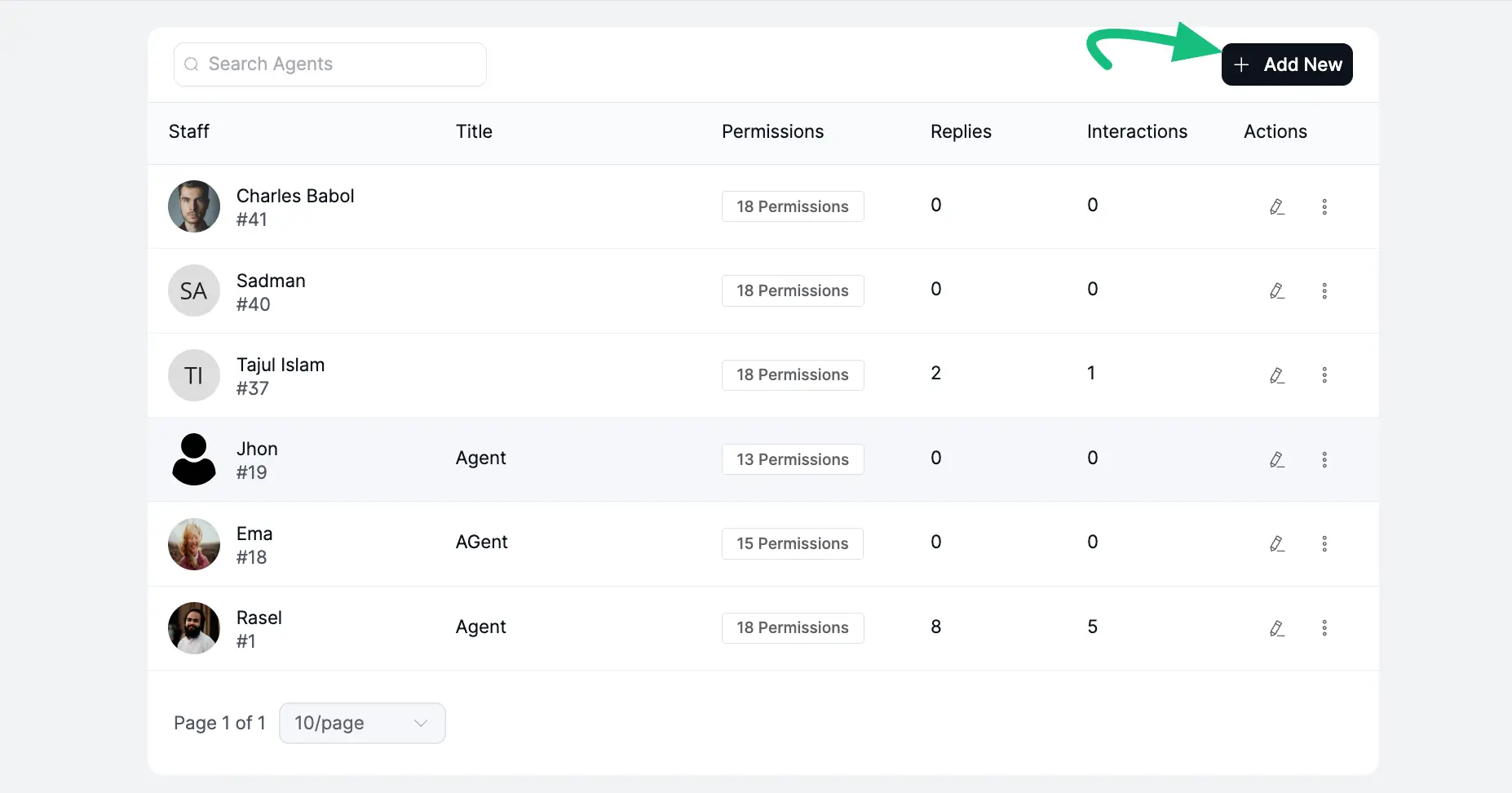
Task: Click 15 Permissions on Ema's row
Action: click(x=792, y=543)
